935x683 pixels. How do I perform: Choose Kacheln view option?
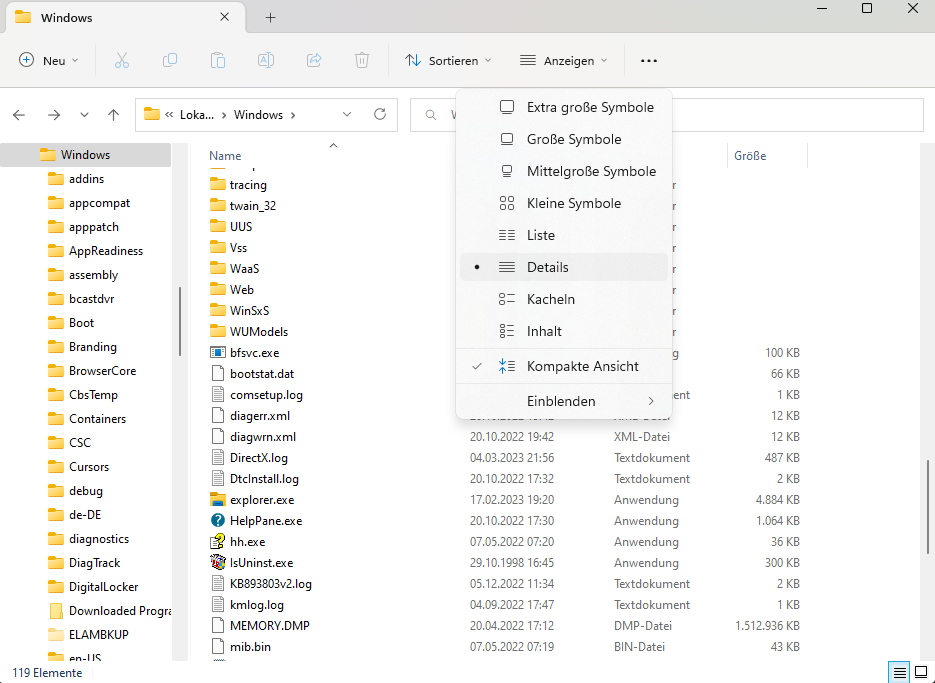click(x=564, y=299)
